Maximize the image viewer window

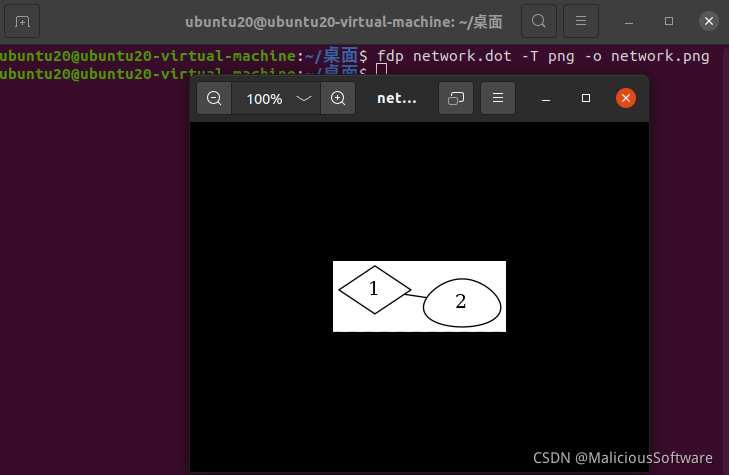point(586,98)
